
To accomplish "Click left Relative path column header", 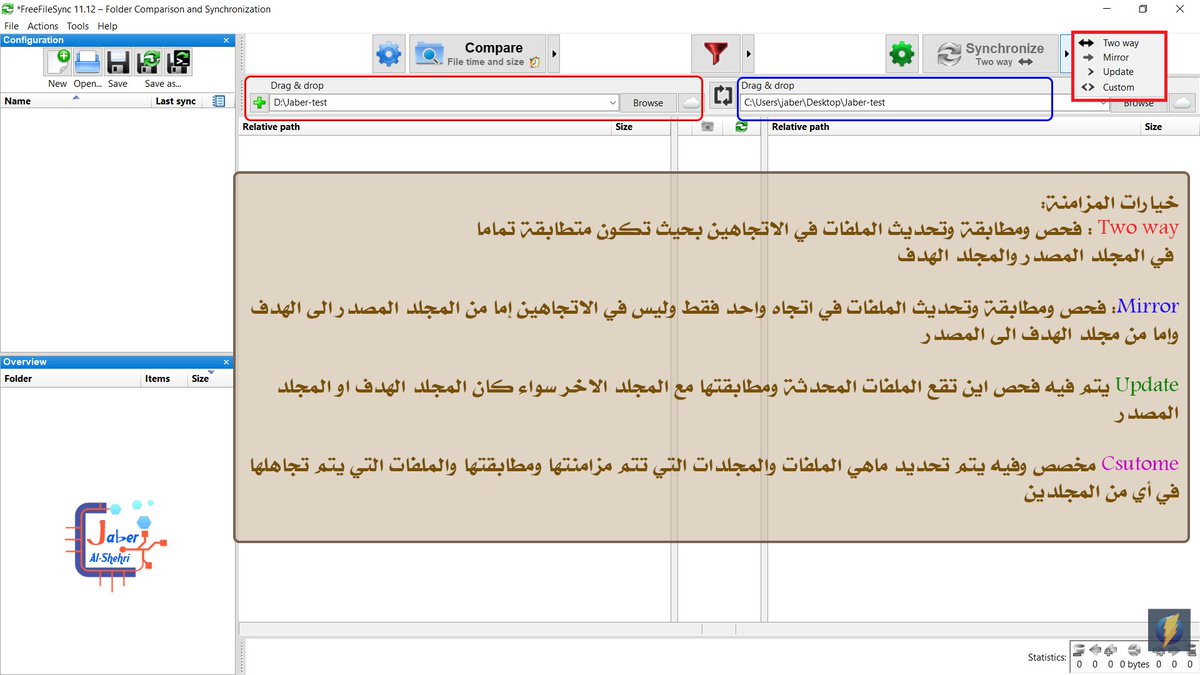I will [x=426, y=127].
